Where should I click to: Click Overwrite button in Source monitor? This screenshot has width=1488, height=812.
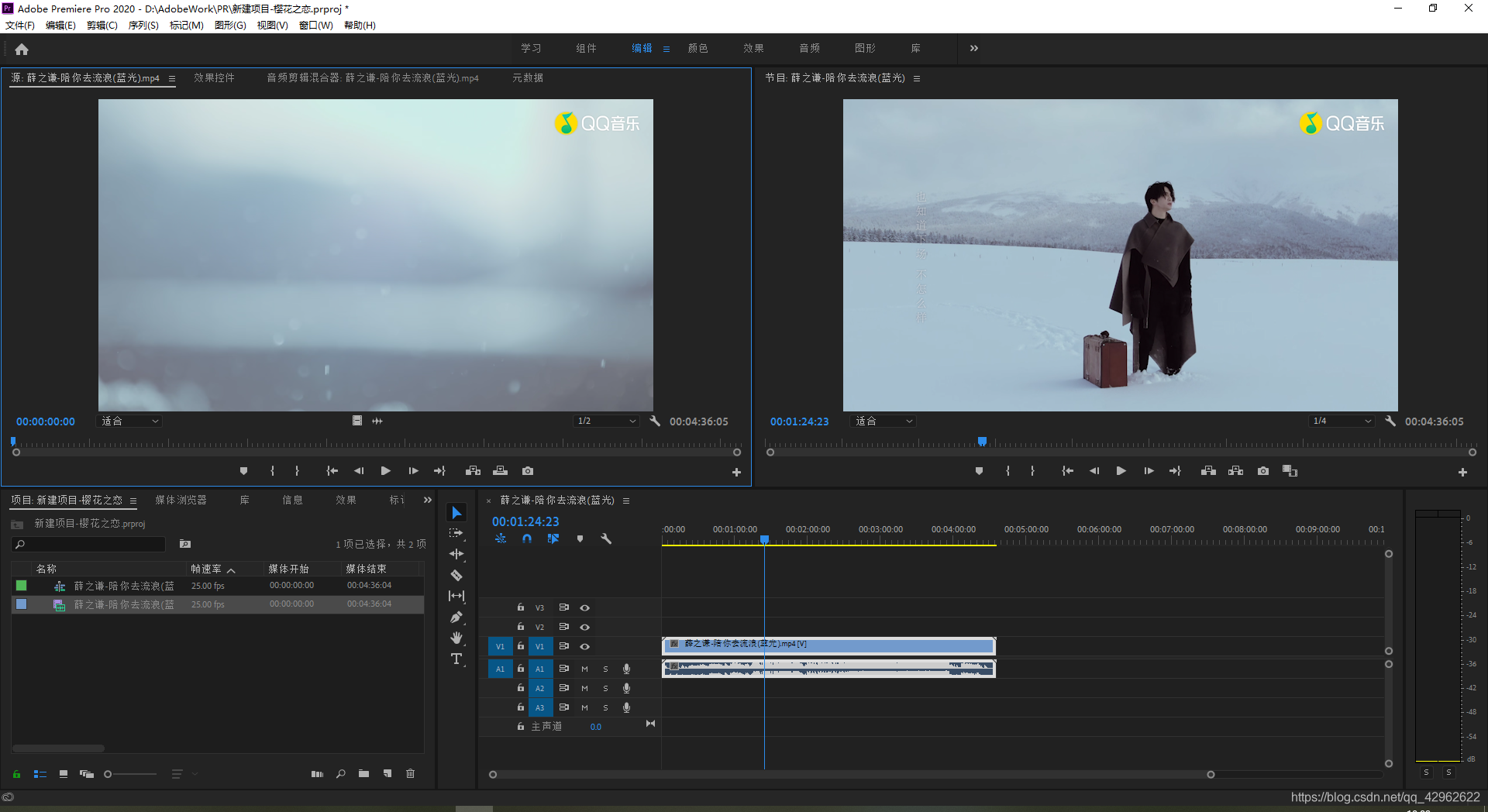[x=501, y=470]
